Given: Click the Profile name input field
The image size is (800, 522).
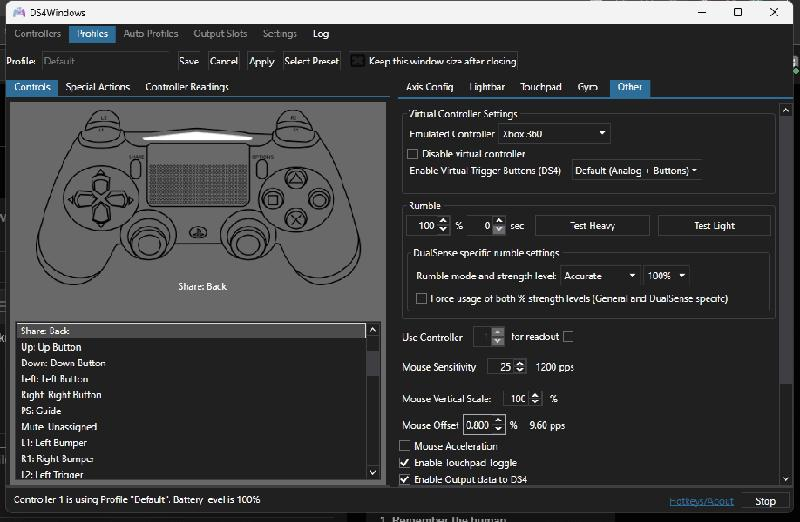Looking at the screenshot, I should click(x=105, y=61).
